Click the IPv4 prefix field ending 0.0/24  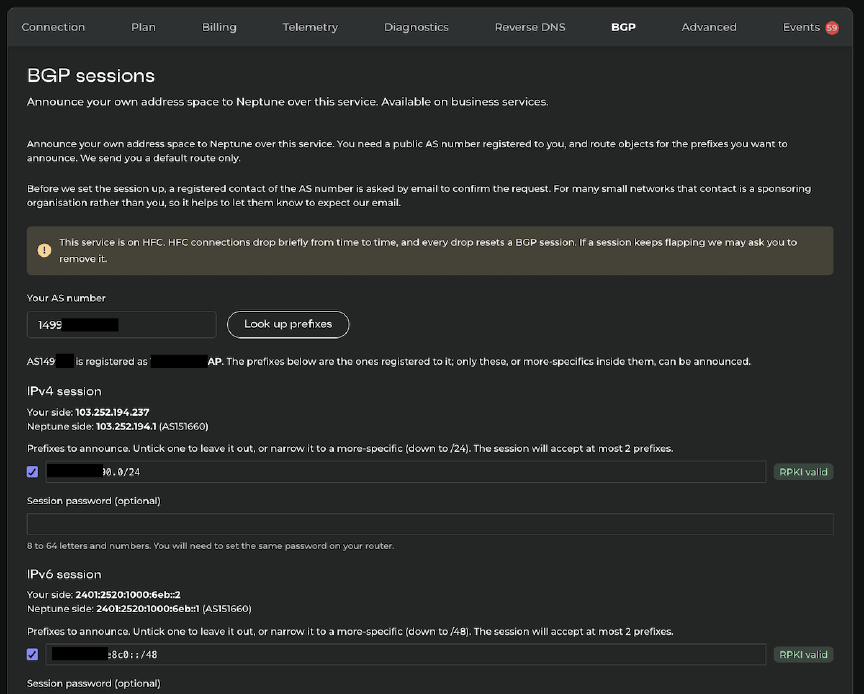406,472
